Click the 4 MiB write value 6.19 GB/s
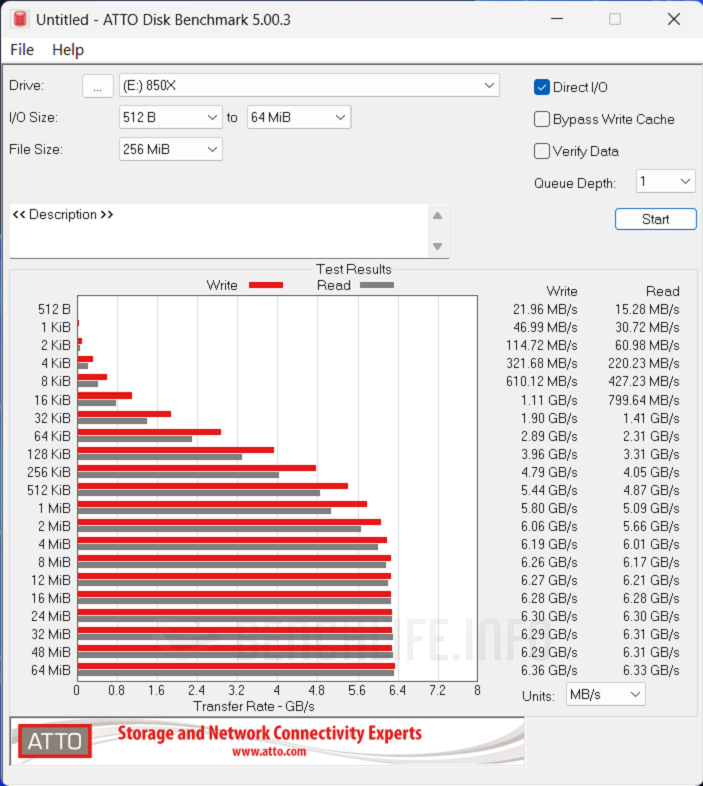The width and height of the screenshot is (703, 786). pyautogui.click(x=549, y=544)
